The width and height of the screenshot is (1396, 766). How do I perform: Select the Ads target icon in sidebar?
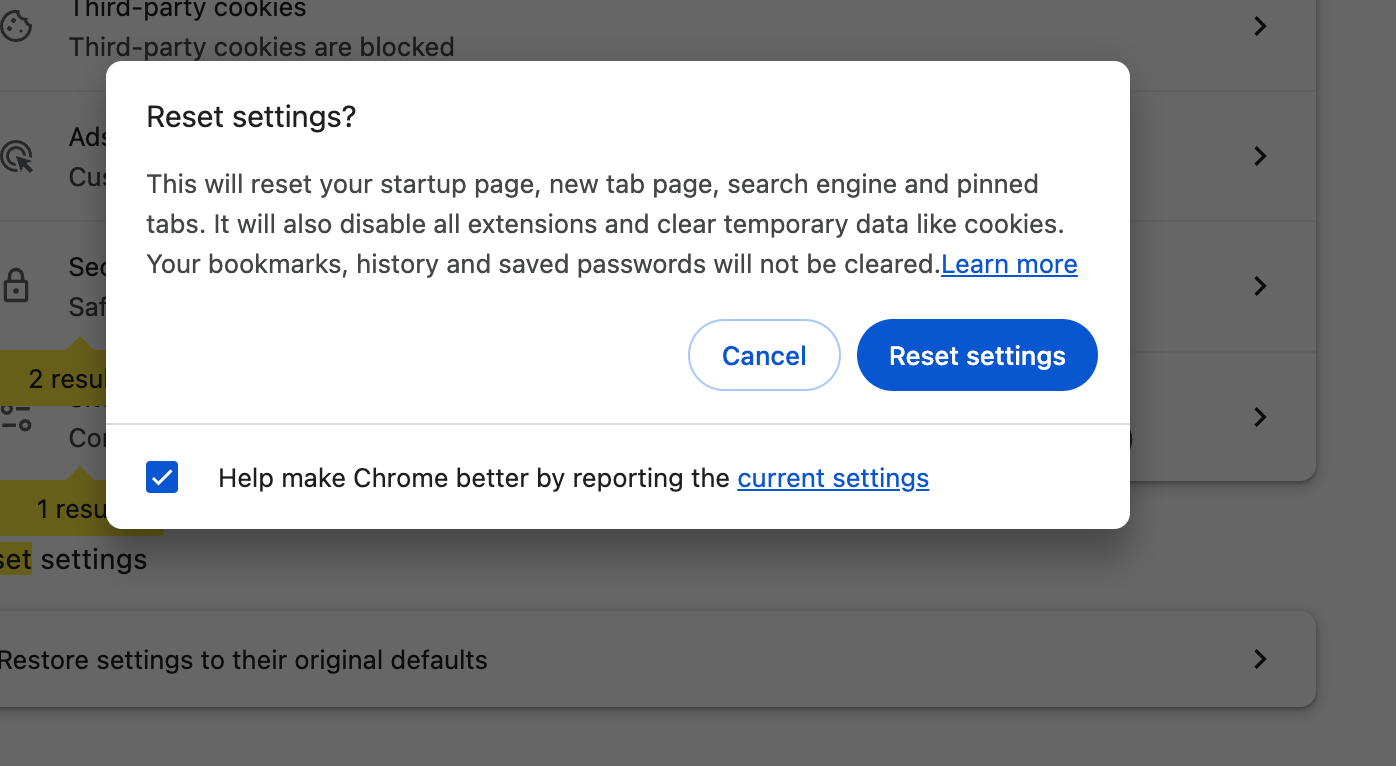(17, 157)
